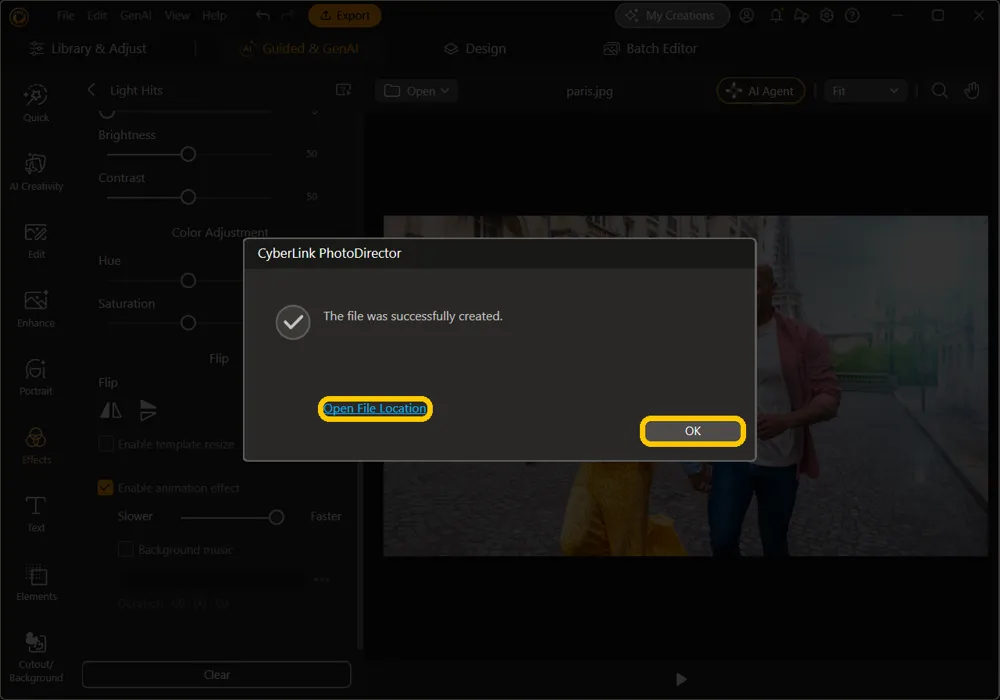Expand the Open folder dropdown
The image size is (1000, 700).
click(416, 91)
